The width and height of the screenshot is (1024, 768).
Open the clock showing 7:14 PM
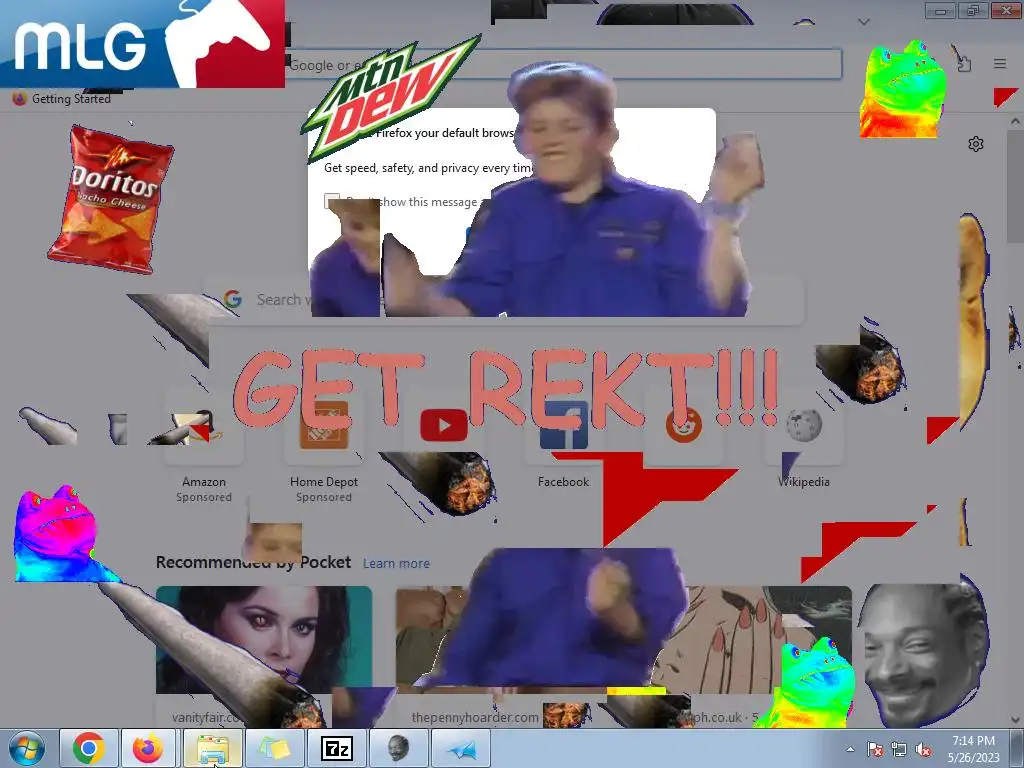click(x=973, y=749)
